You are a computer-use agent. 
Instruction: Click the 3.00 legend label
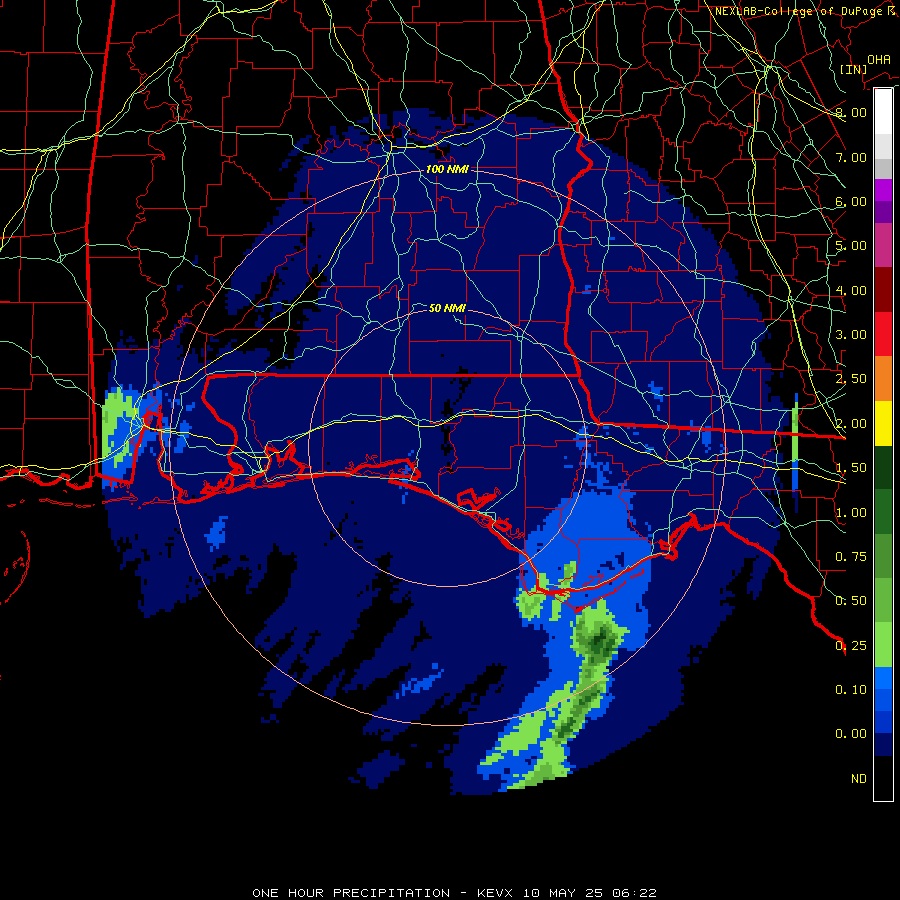[x=851, y=335]
